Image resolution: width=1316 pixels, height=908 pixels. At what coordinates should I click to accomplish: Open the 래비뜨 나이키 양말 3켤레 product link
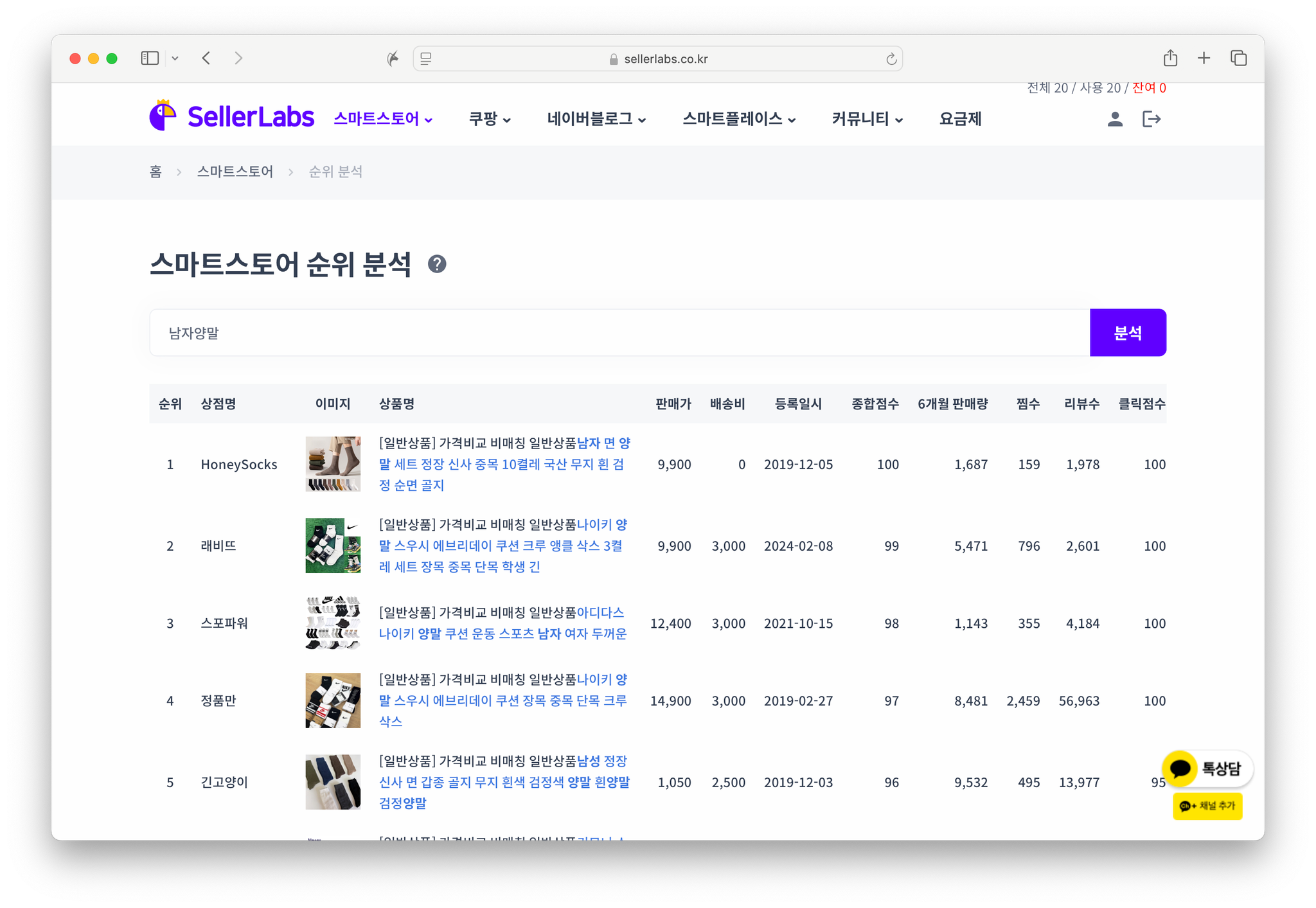pos(504,546)
